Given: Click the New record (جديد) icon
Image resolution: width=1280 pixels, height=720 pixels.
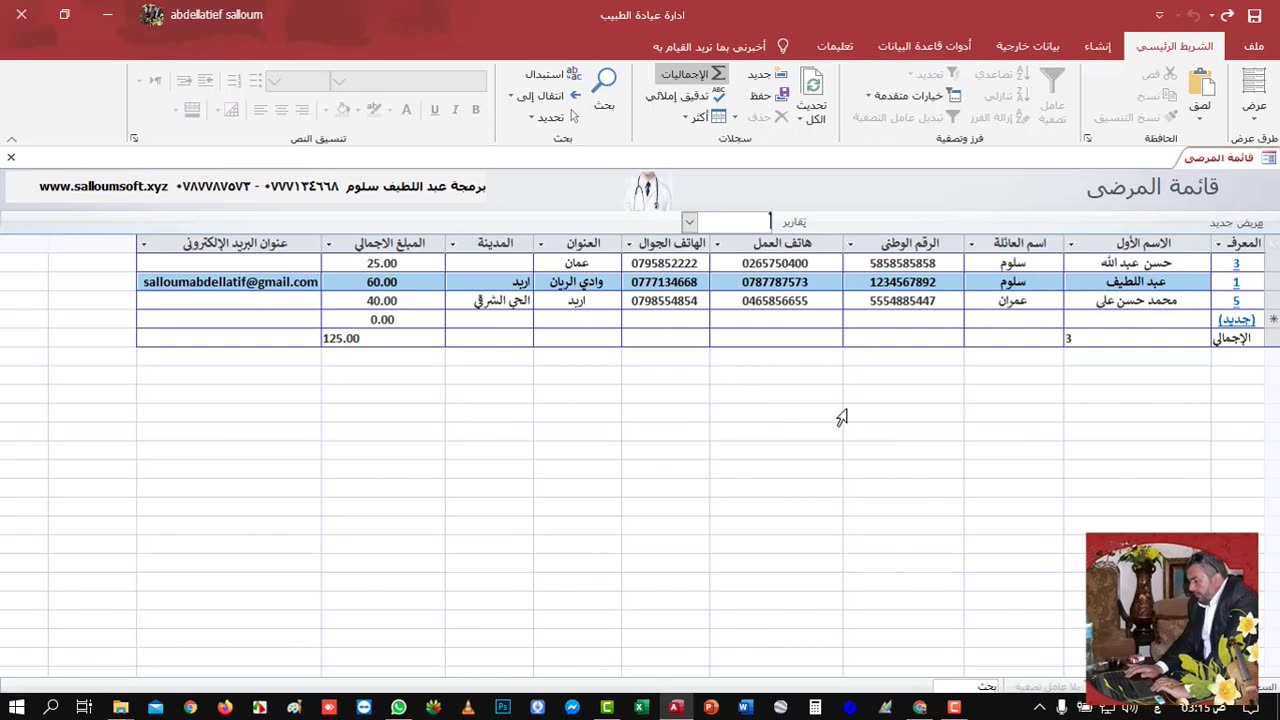Looking at the screenshot, I should point(781,74).
